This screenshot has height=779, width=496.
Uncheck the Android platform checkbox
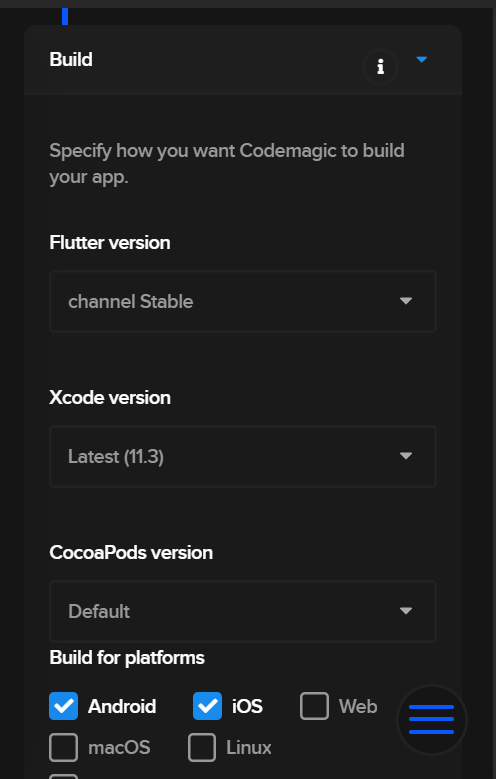(x=64, y=706)
